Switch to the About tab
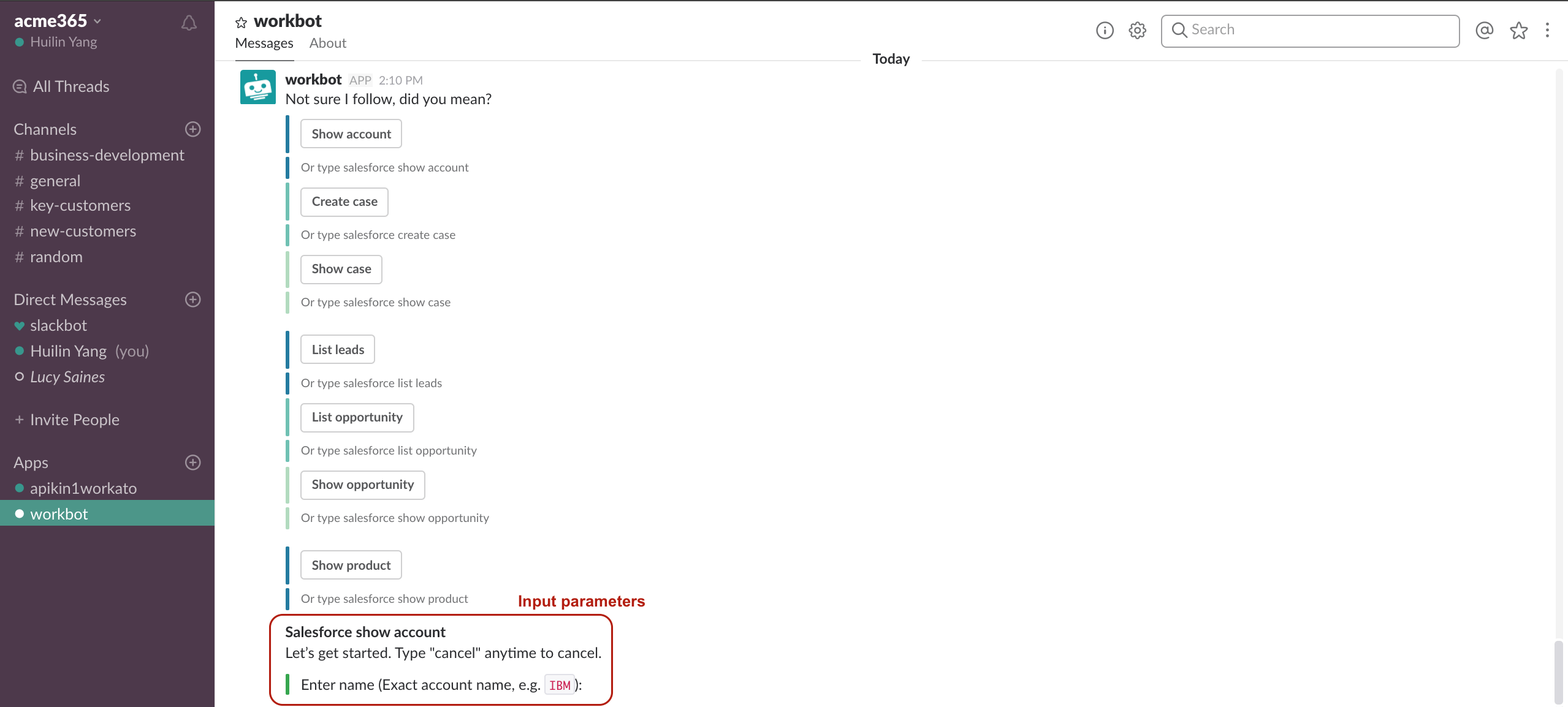The image size is (1568, 707). click(x=328, y=43)
